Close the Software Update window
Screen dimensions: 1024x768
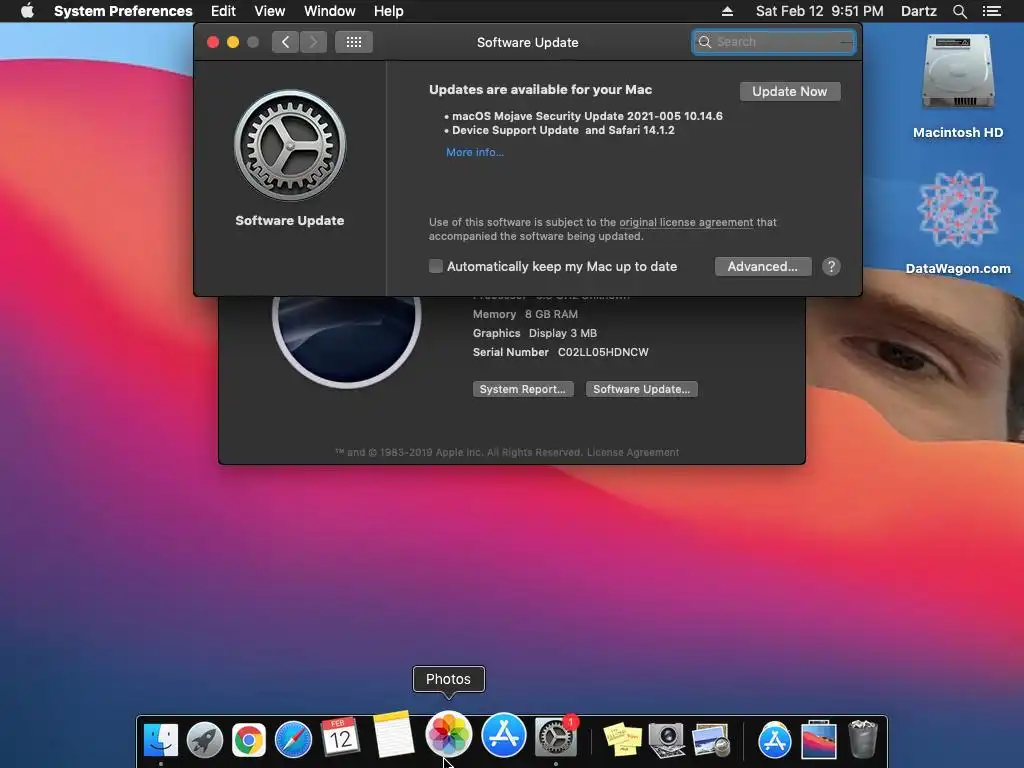tap(213, 42)
